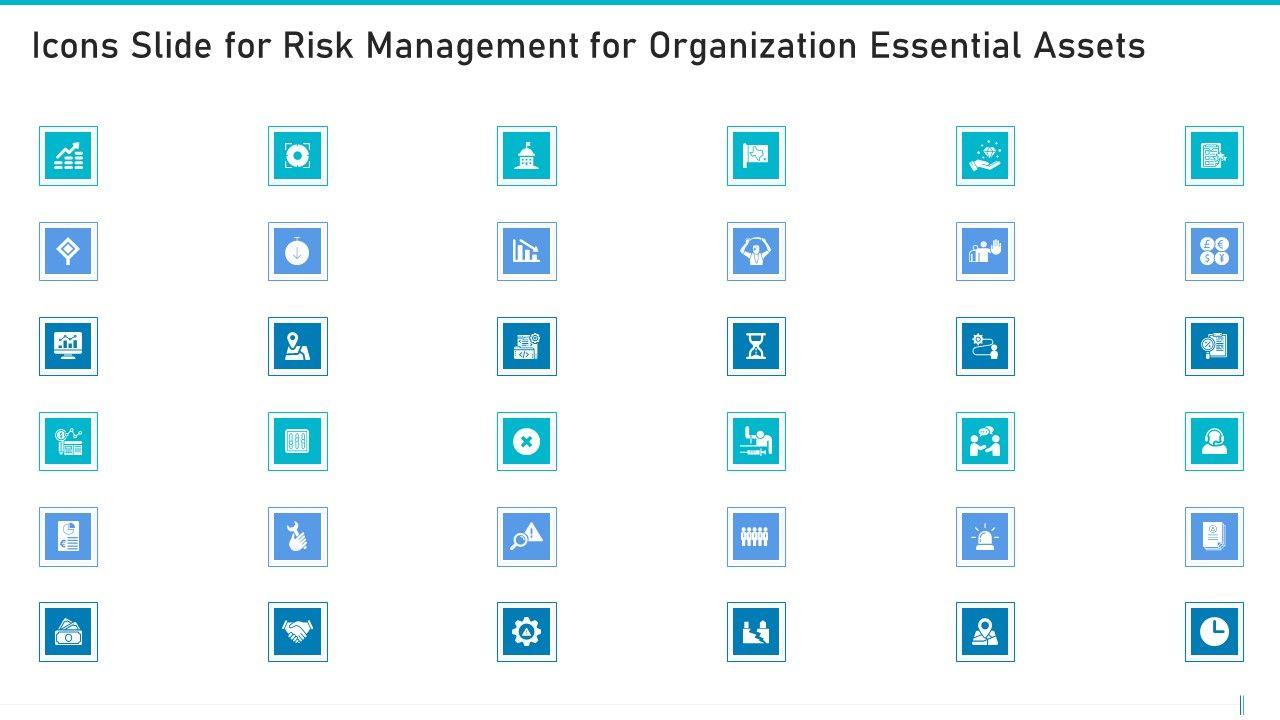This screenshot has height=720, width=1280.
Task: Click the slide title about Risk Management
Action: coord(588,46)
